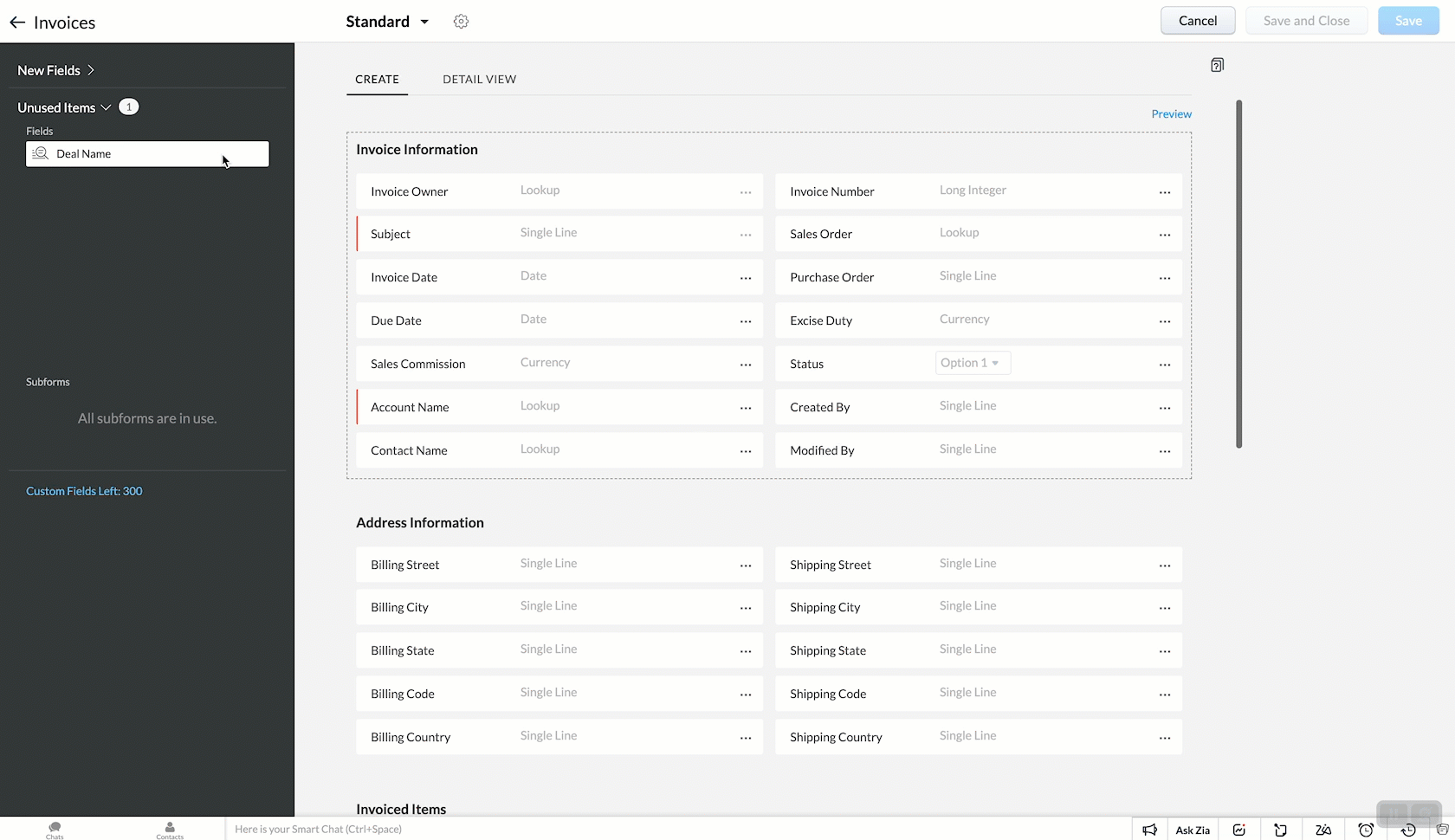Switch to the Detail View tab
Image resolution: width=1455 pixels, height=840 pixels.
coord(479,79)
